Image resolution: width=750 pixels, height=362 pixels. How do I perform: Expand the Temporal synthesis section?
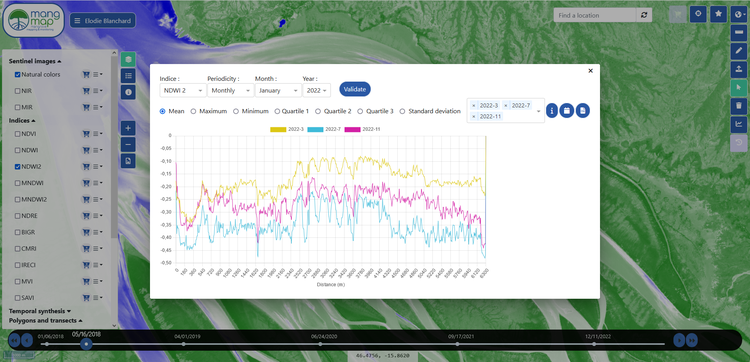(40, 311)
